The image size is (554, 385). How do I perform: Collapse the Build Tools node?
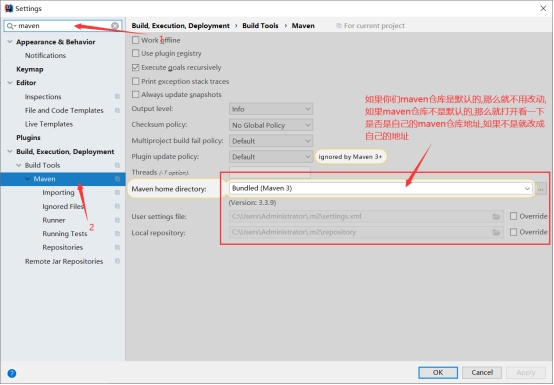pyautogui.click(x=19, y=165)
